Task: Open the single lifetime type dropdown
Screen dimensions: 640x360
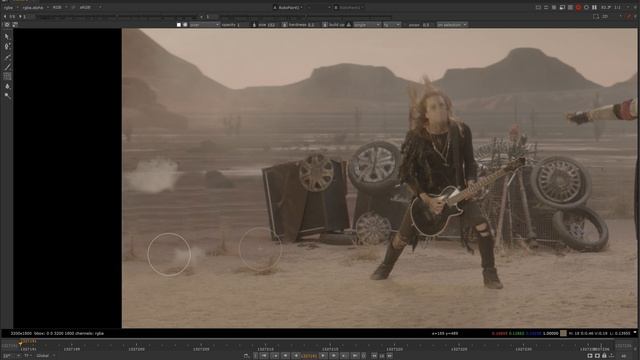Action: point(367,24)
